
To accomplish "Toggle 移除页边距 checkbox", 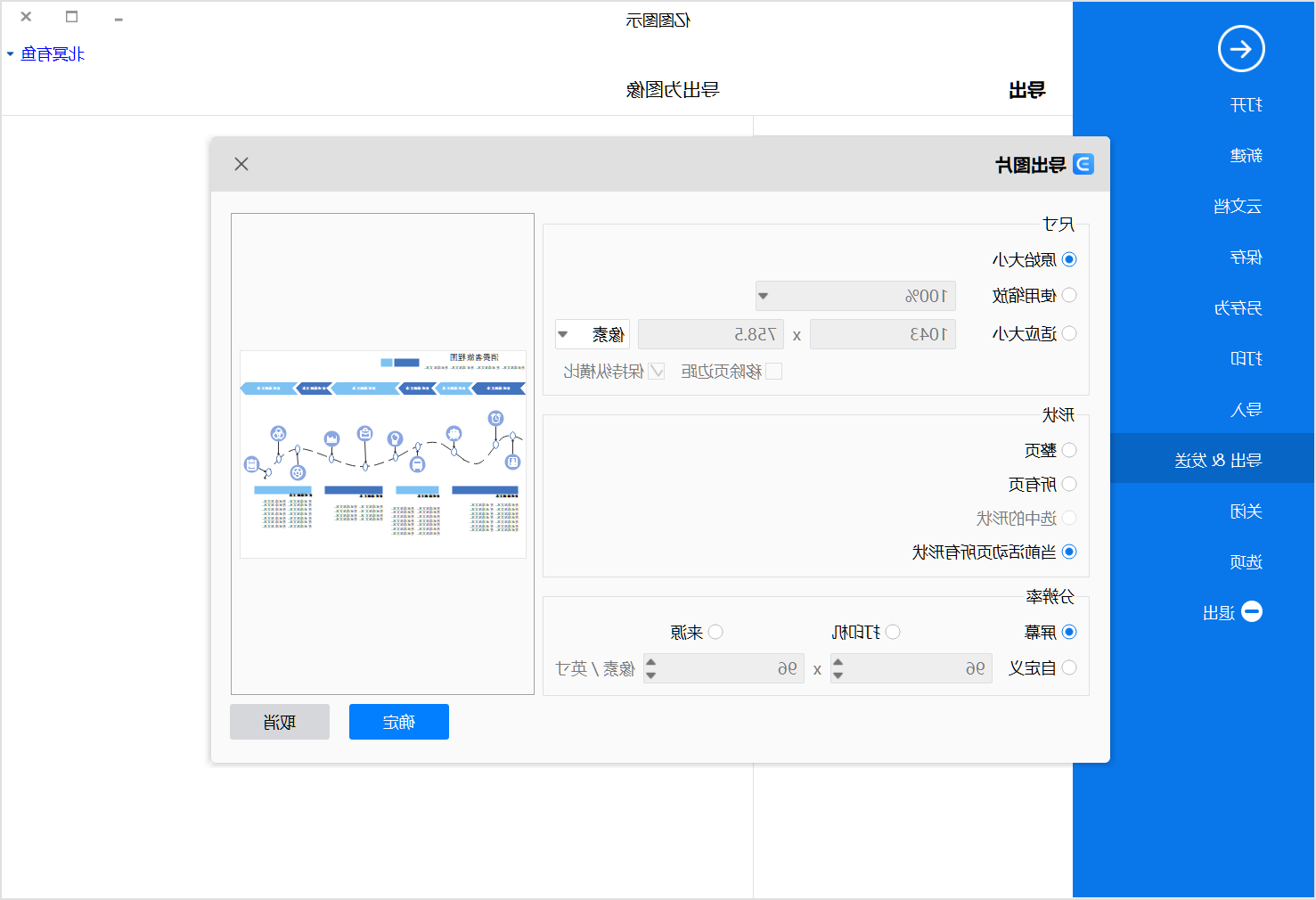I will click(774, 371).
